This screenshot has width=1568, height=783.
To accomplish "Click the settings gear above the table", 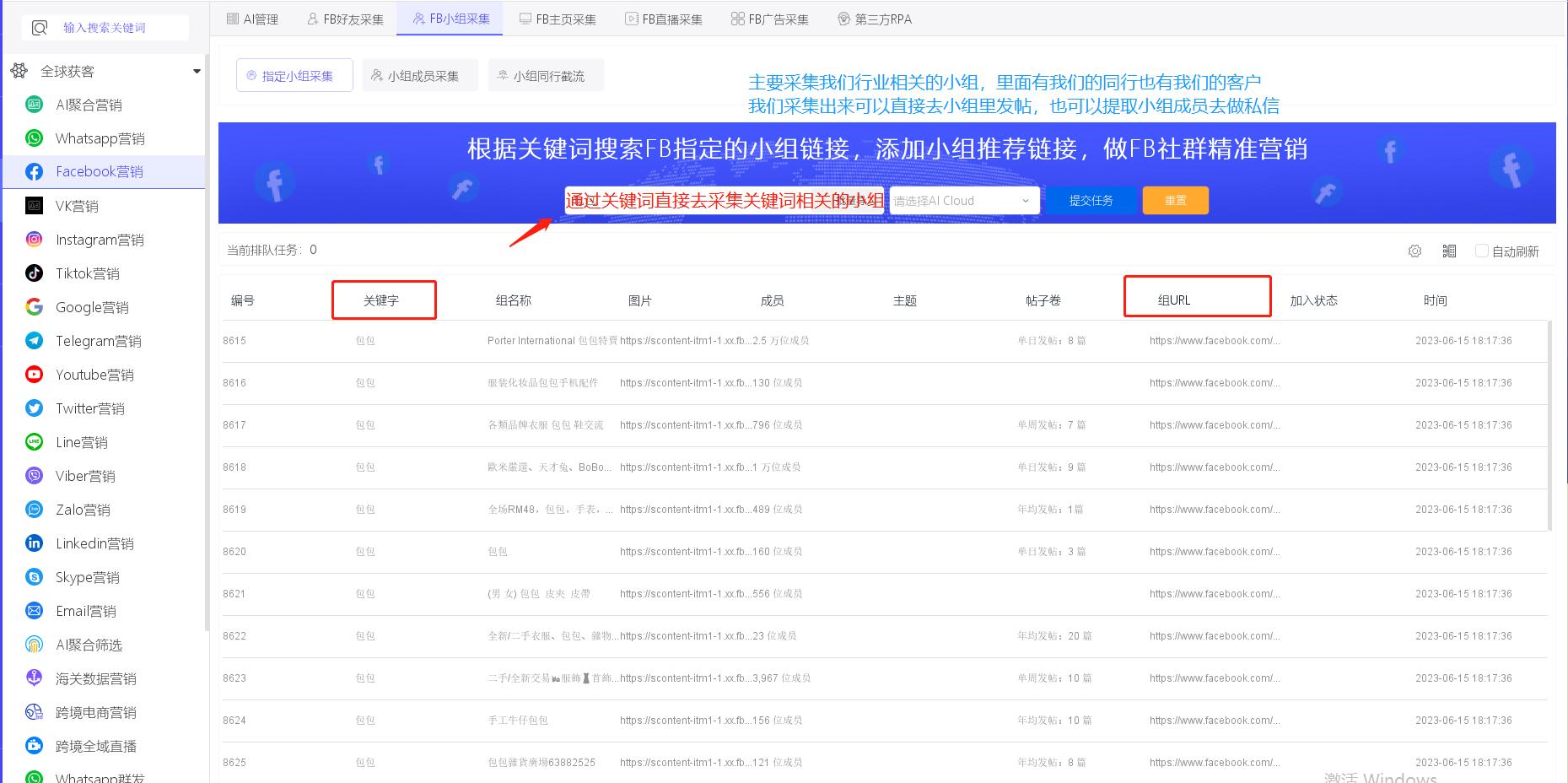I will pos(1414,251).
